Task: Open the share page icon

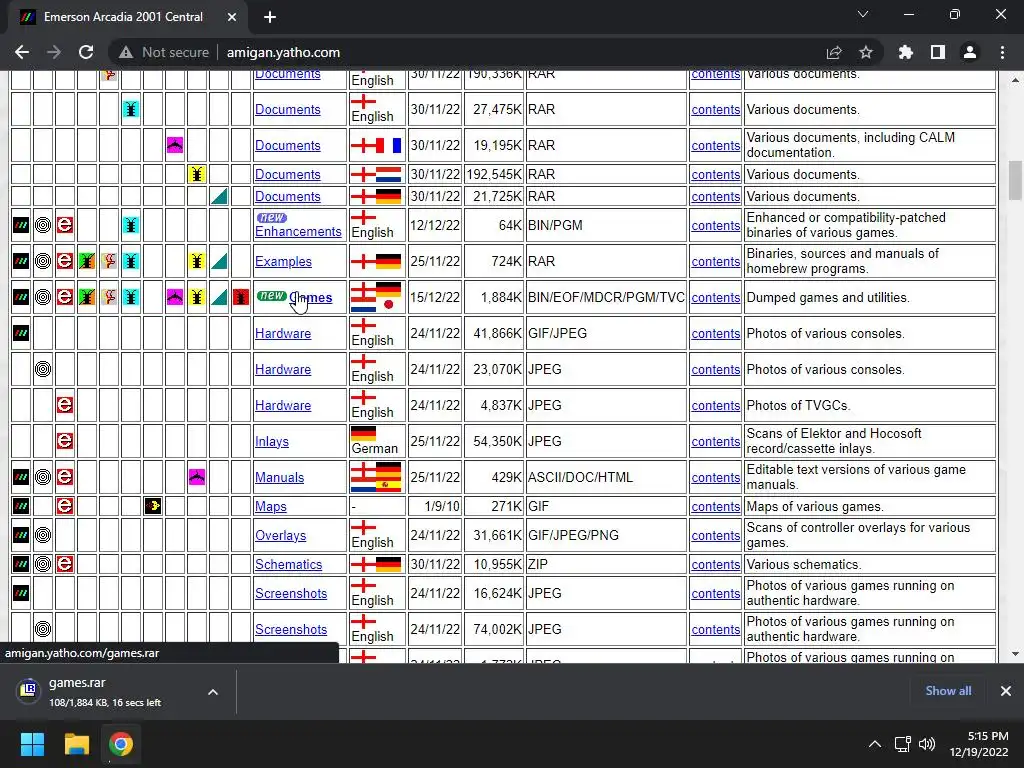Action: 834,52
